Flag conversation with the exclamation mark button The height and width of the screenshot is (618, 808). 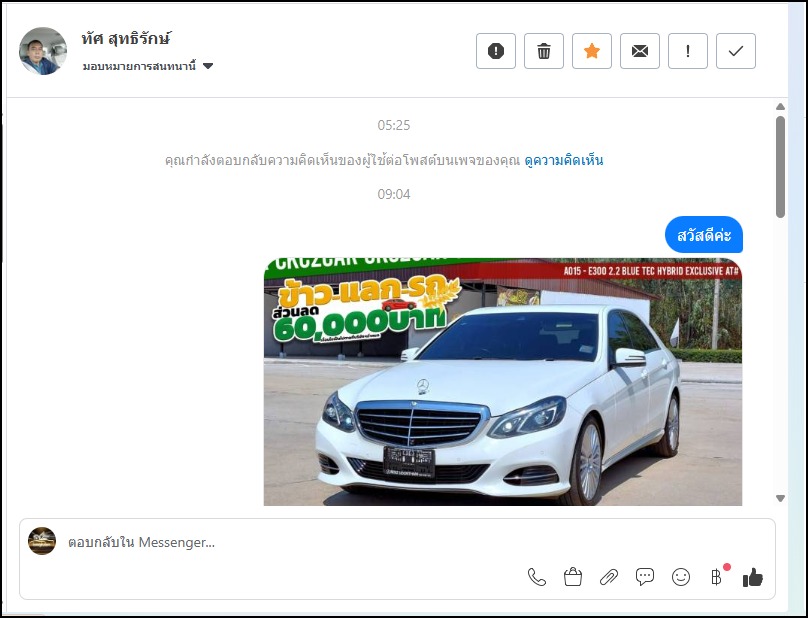(687, 51)
